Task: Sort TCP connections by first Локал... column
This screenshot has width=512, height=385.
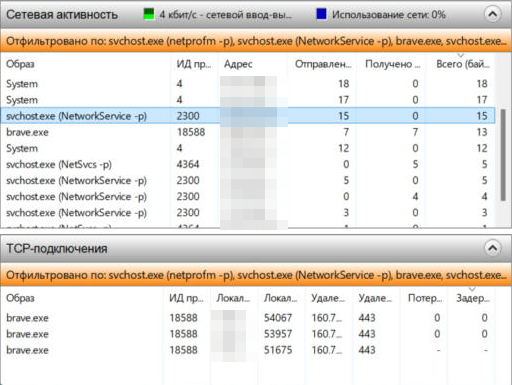Action: (x=233, y=298)
